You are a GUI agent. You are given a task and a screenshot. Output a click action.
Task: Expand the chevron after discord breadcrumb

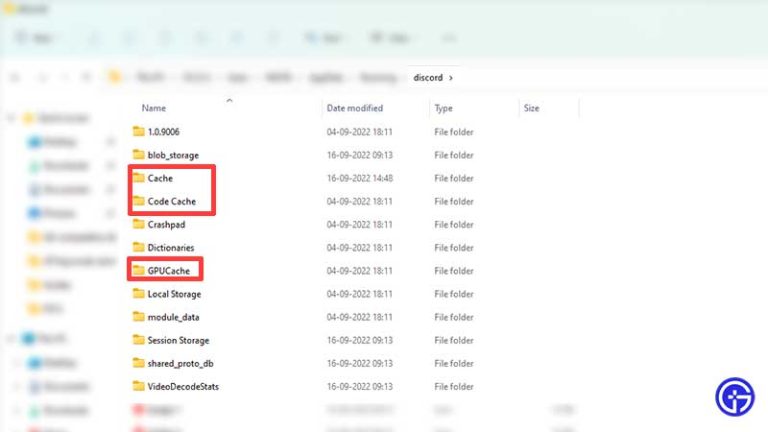point(451,78)
